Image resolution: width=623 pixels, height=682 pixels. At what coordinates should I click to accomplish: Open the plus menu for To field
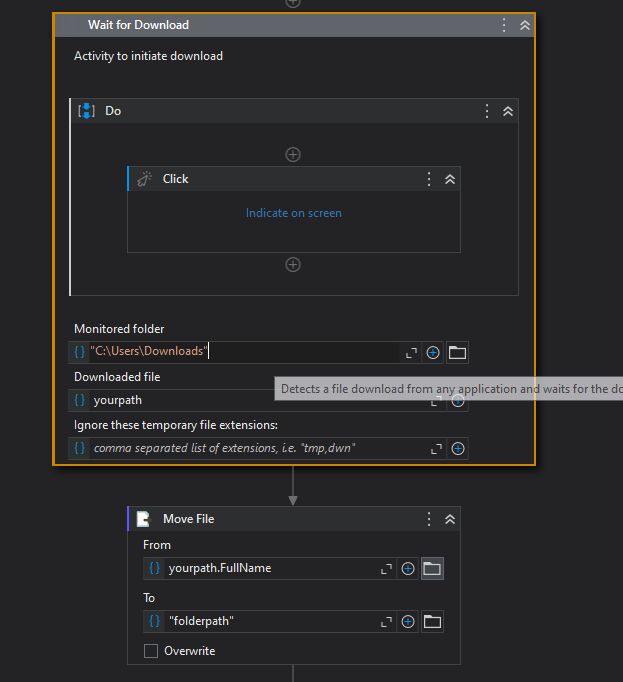click(408, 622)
